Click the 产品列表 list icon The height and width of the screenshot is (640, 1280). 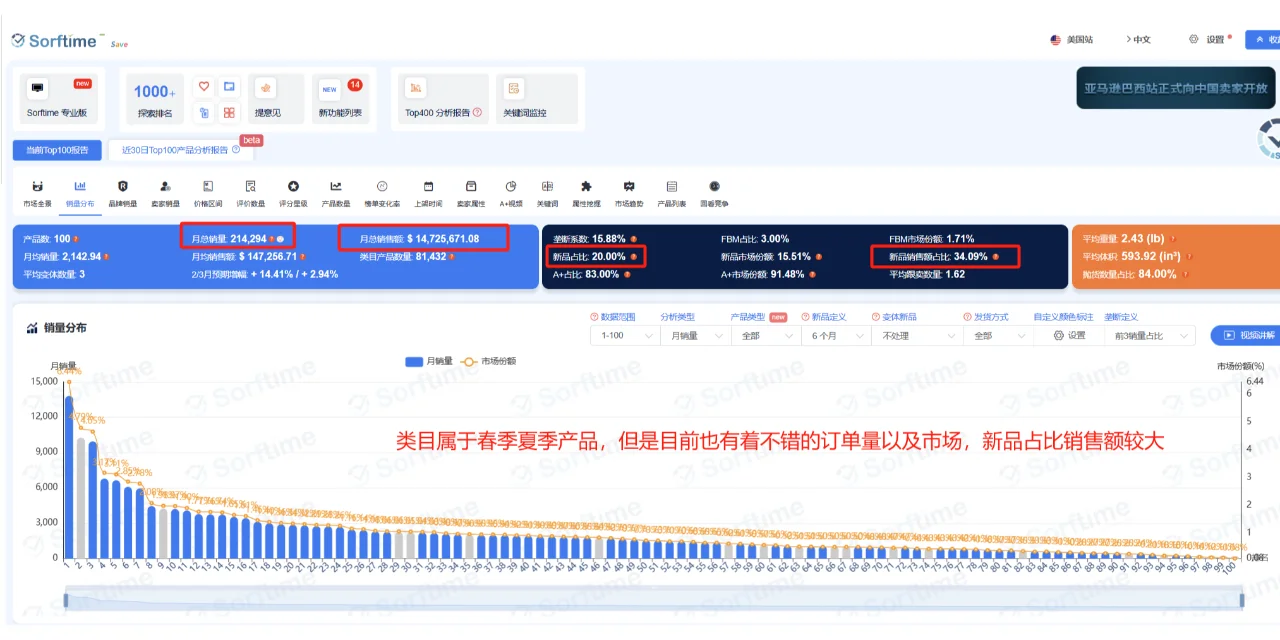(671, 187)
